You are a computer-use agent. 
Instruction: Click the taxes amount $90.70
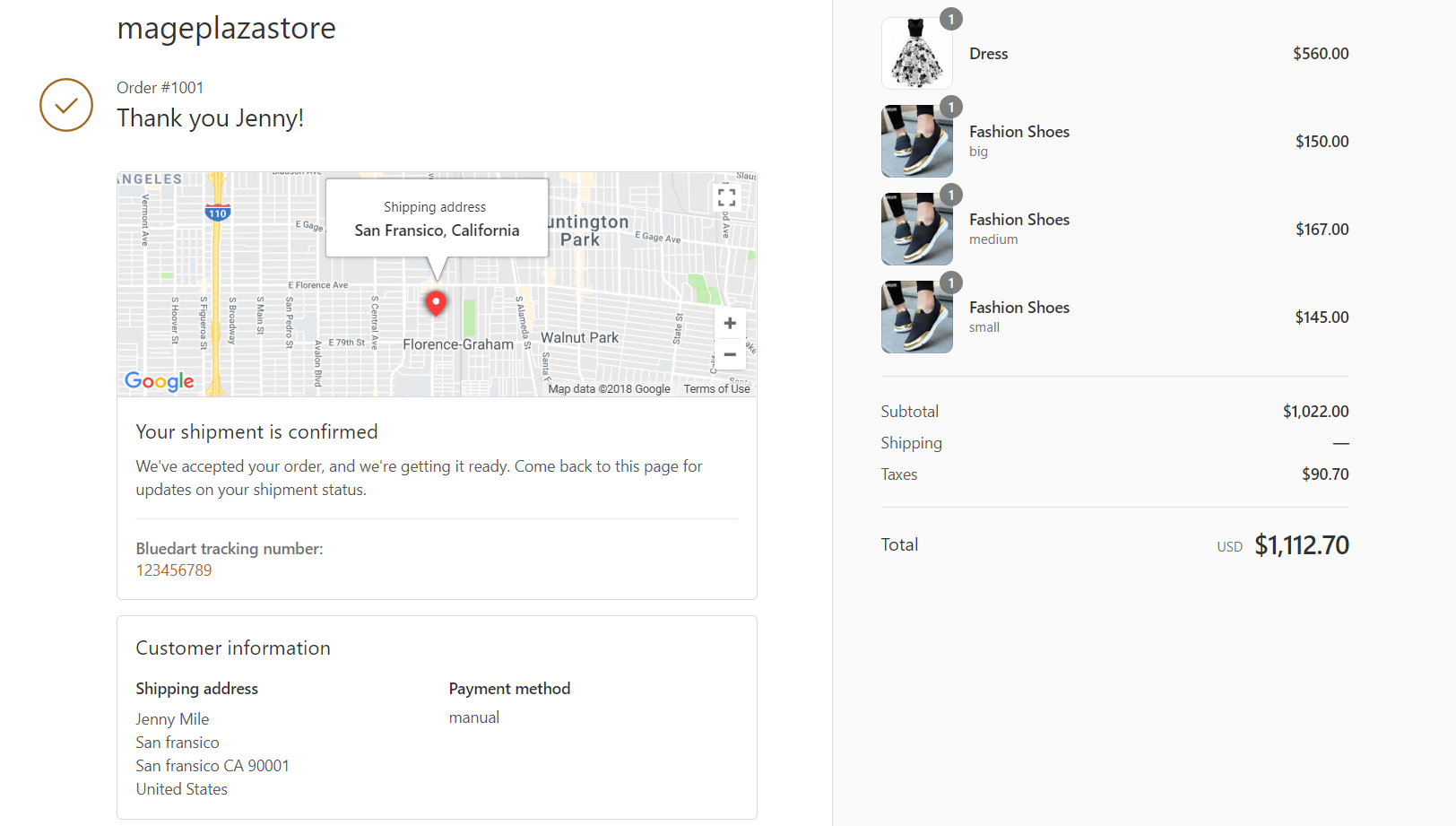[x=1325, y=474]
